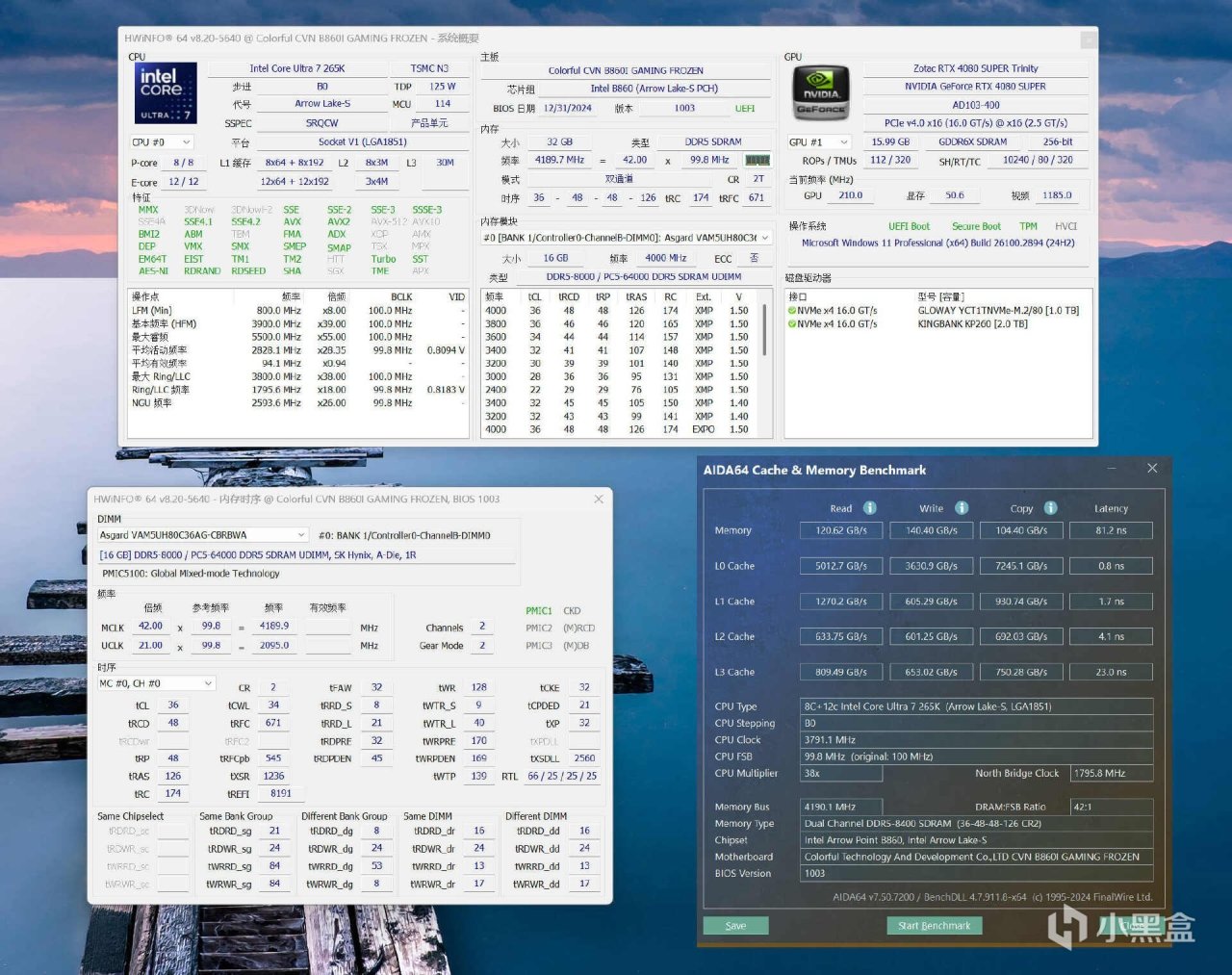The height and width of the screenshot is (975, 1232).
Task: Open the CPU #0 selector dropdown
Action: click(x=162, y=142)
